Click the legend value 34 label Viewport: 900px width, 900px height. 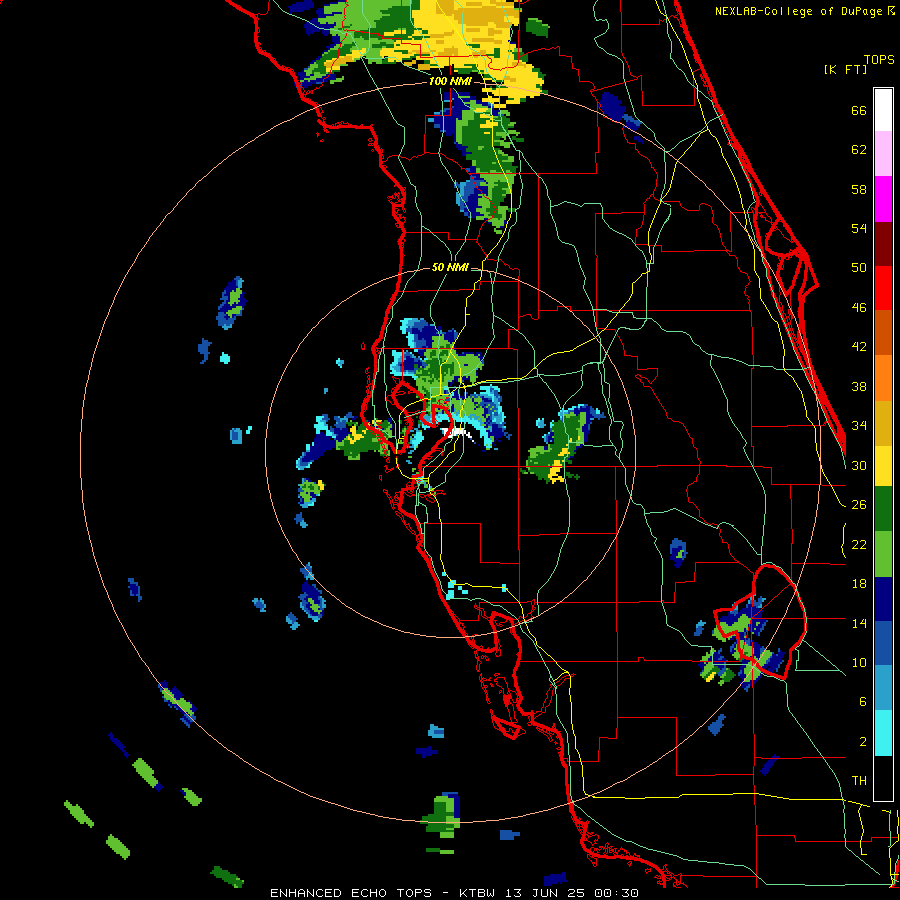859,426
